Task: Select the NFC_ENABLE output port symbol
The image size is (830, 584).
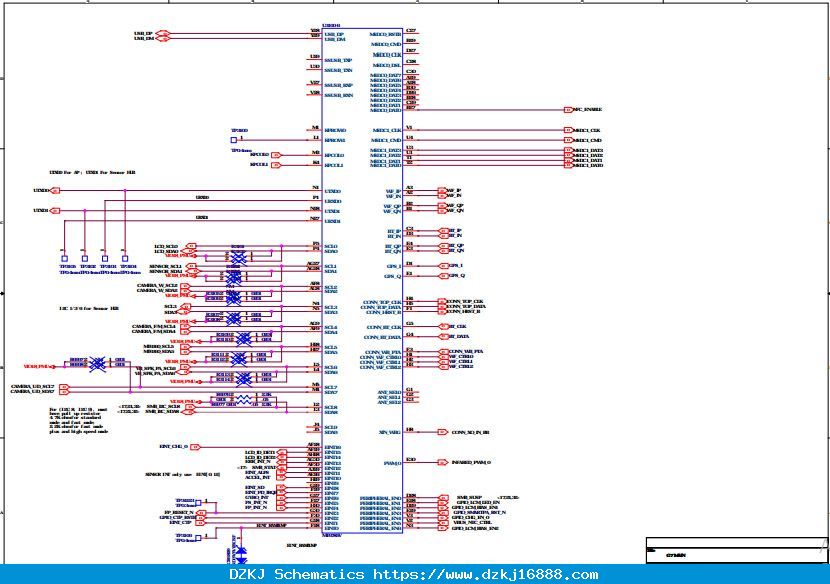Action: [x=568, y=110]
